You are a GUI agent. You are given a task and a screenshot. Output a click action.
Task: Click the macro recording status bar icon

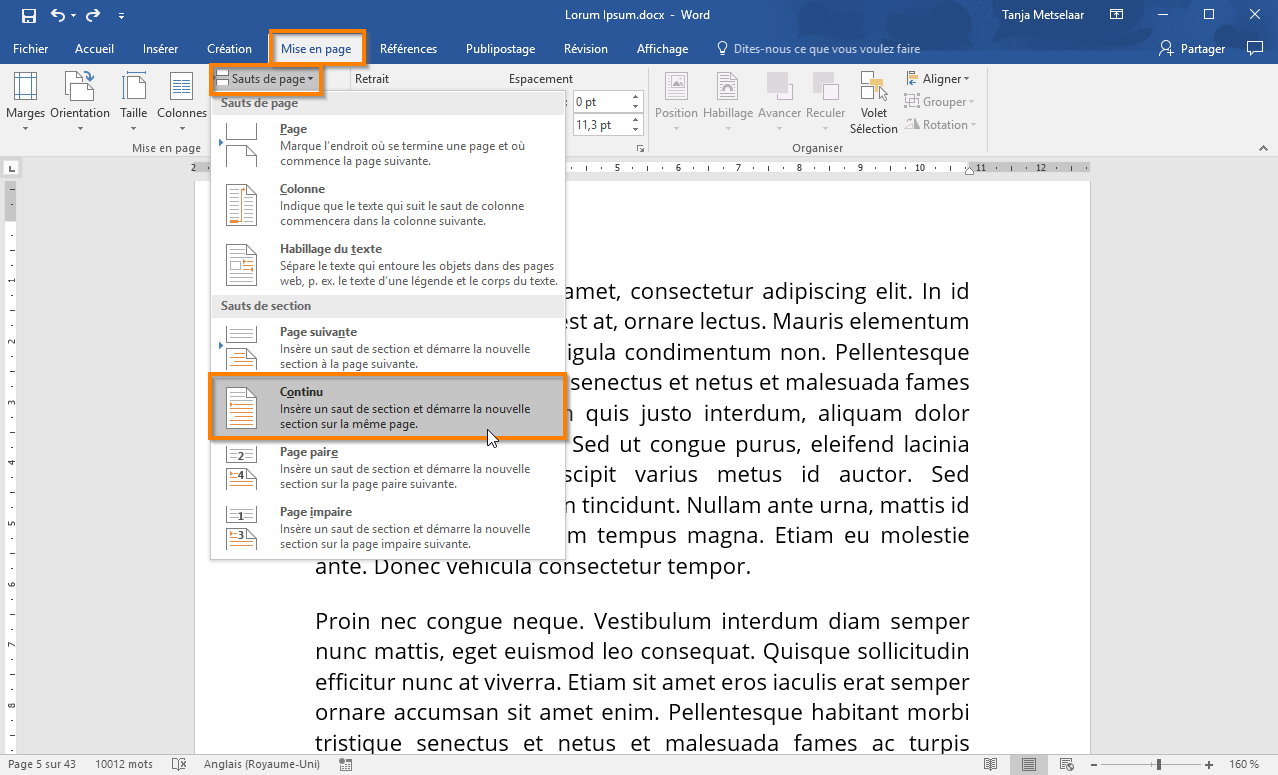(x=346, y=764)
